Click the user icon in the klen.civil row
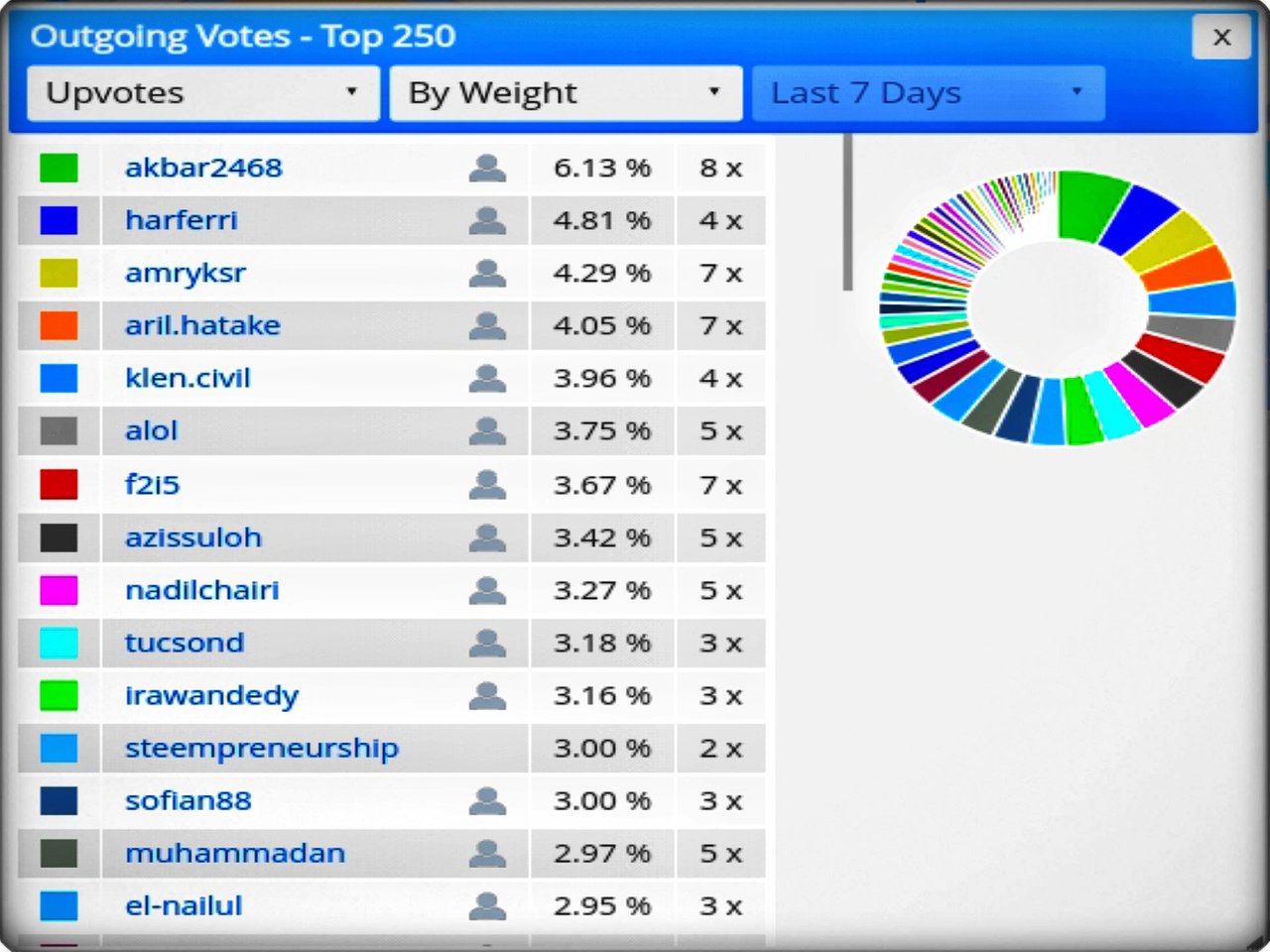This screenshot has width=1270, height=952. pos(487,379)
